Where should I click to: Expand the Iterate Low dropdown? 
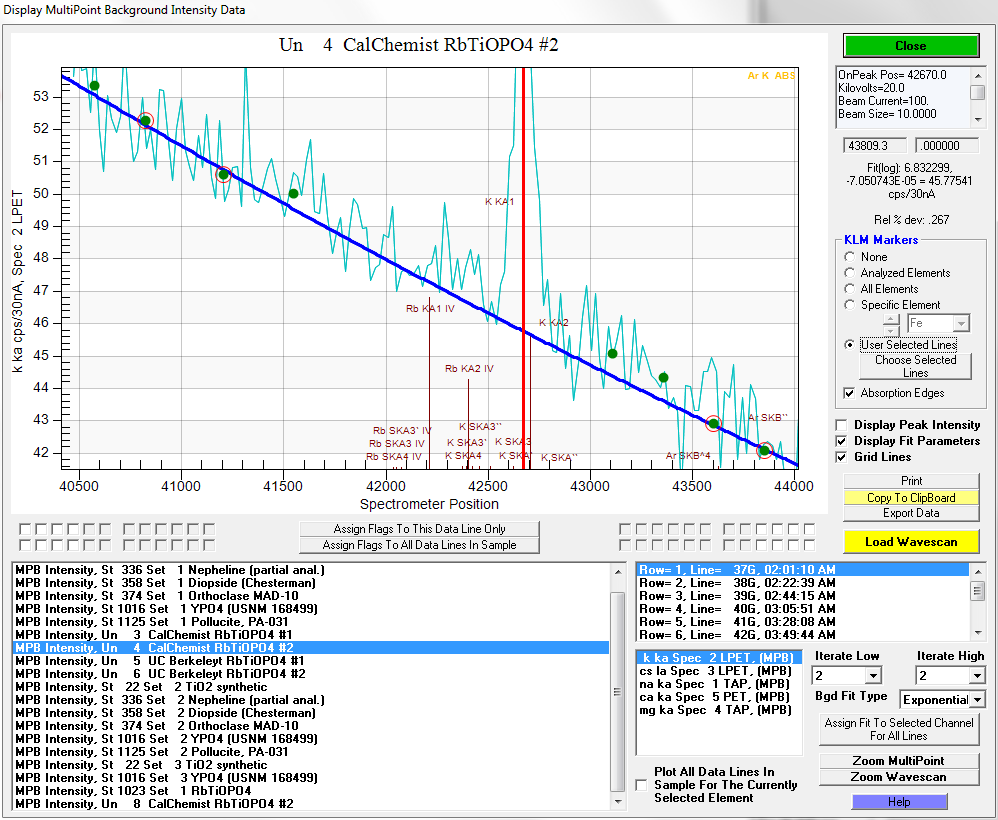click(873, 676)
